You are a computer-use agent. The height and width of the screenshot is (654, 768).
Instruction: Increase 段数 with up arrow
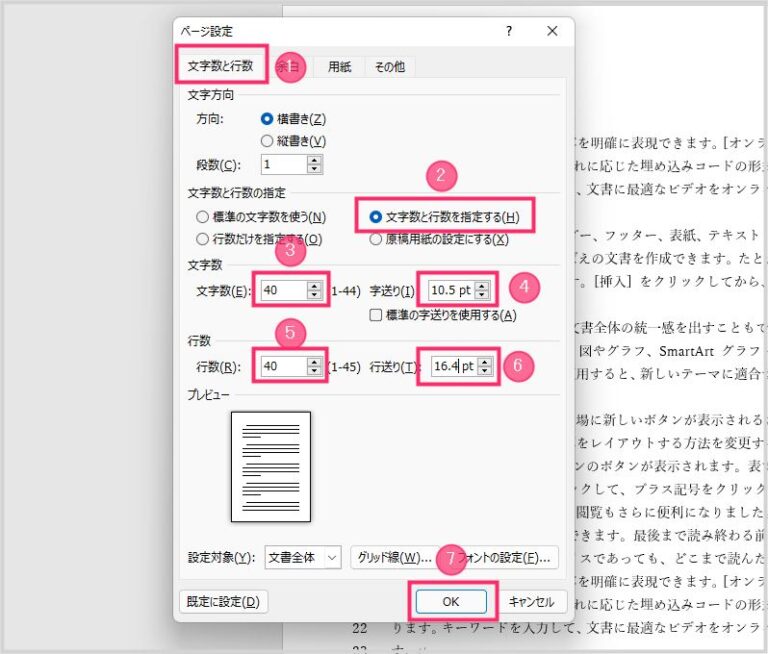(314, 160)
